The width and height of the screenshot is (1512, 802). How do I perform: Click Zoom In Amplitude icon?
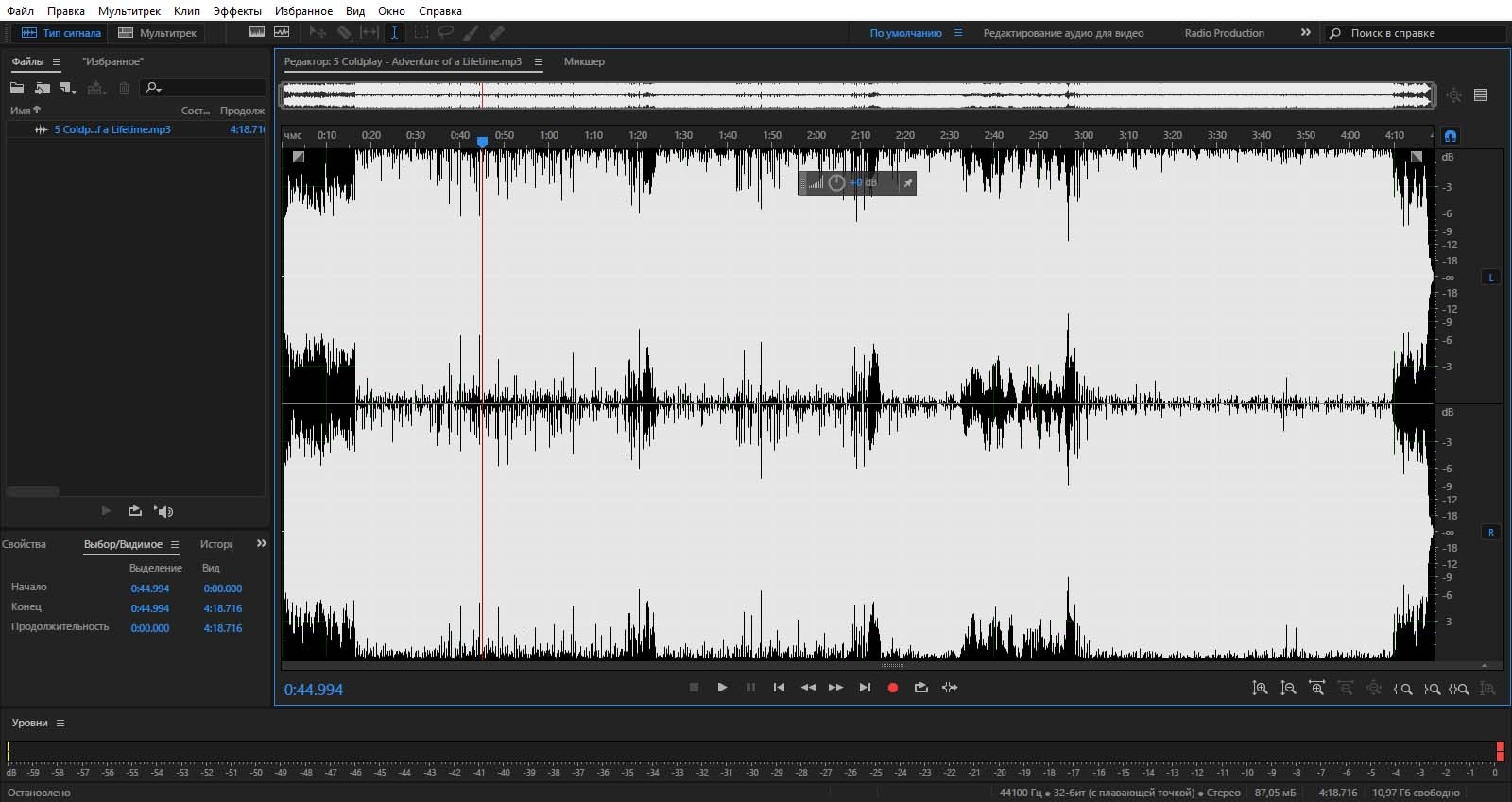coord(1260,689)
